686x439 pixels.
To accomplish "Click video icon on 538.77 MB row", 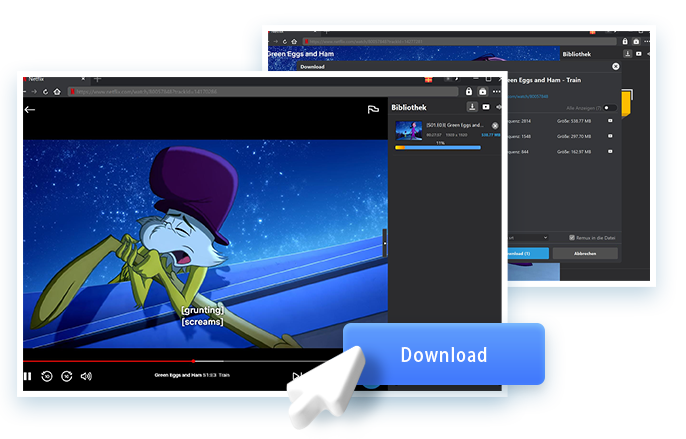I will pyautogui.click(x=610, y=121).
